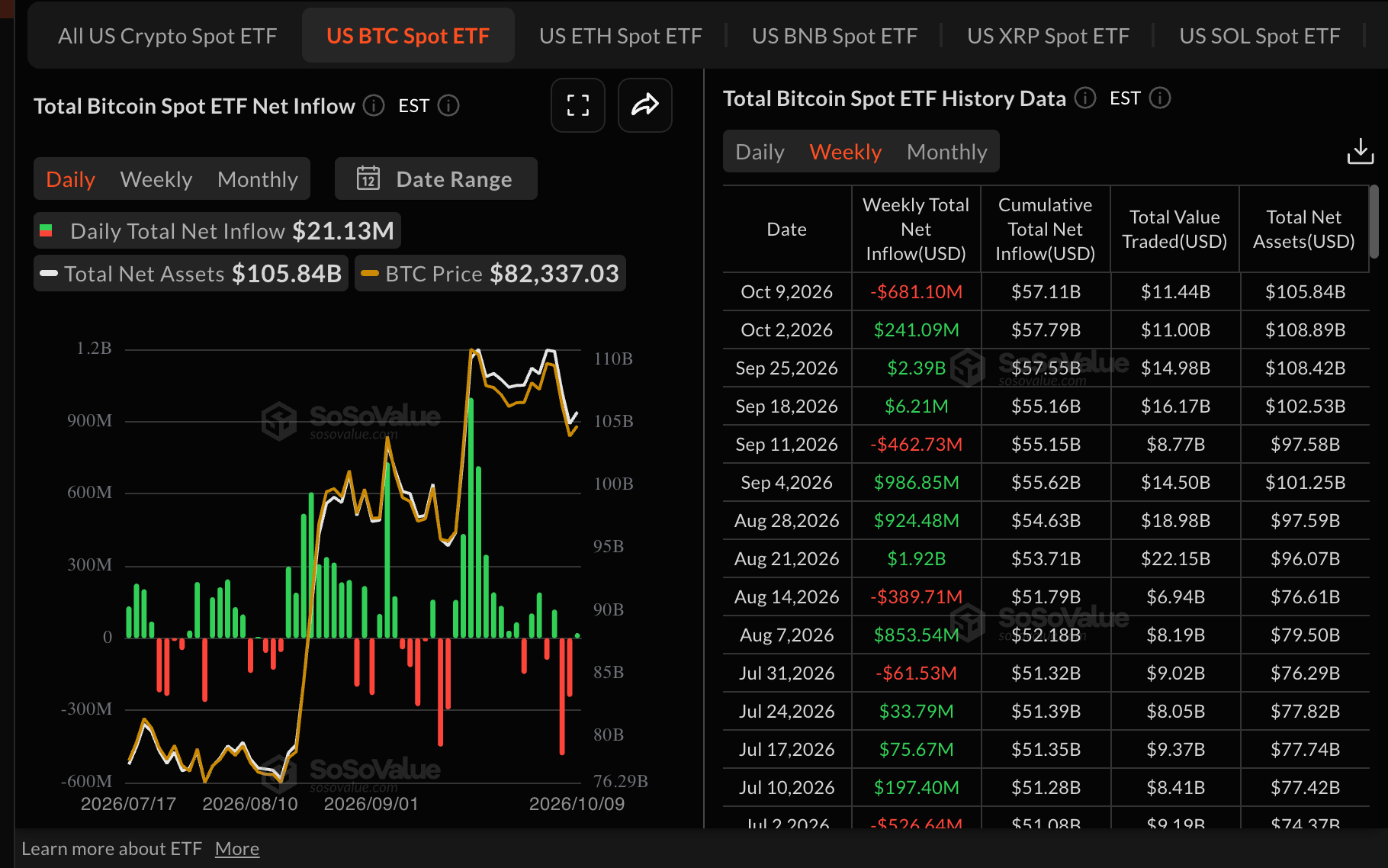The width and height of the screenshot is (1388, 868).
Task: Click the Sep 4,2026 row date
Action: coord(787,483)
